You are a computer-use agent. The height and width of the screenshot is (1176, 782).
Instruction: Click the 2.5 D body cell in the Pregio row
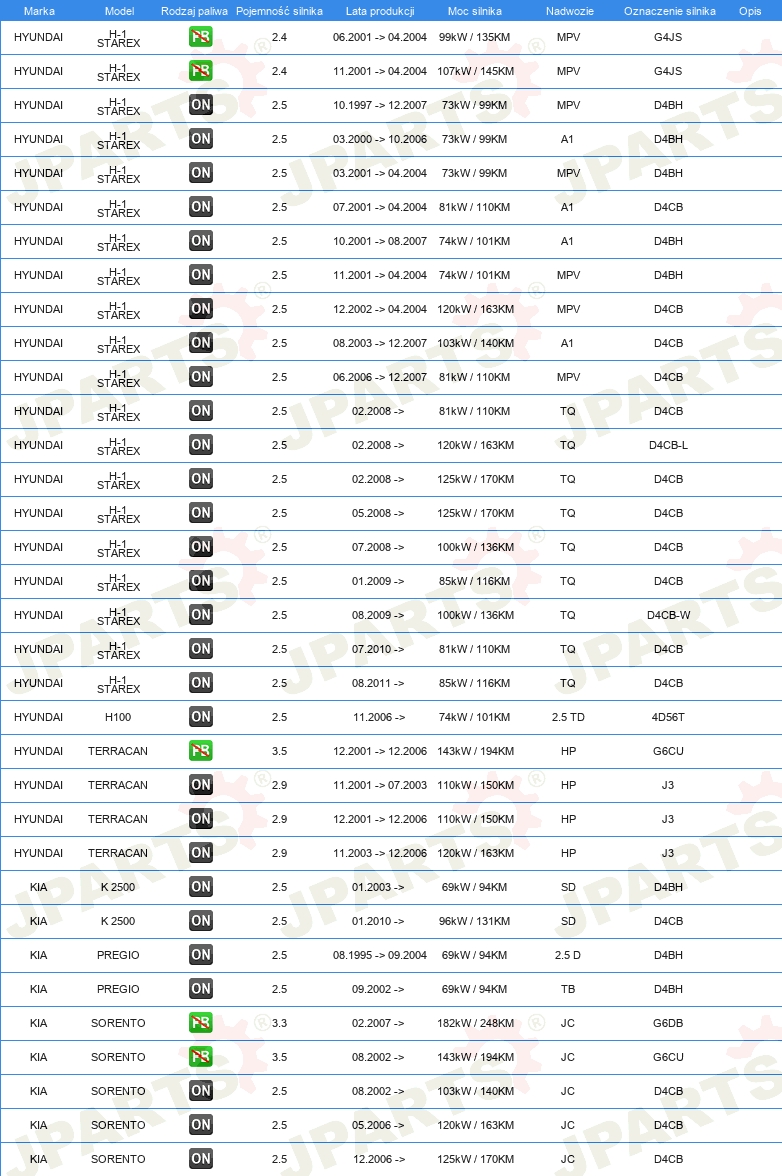(568, 955)
